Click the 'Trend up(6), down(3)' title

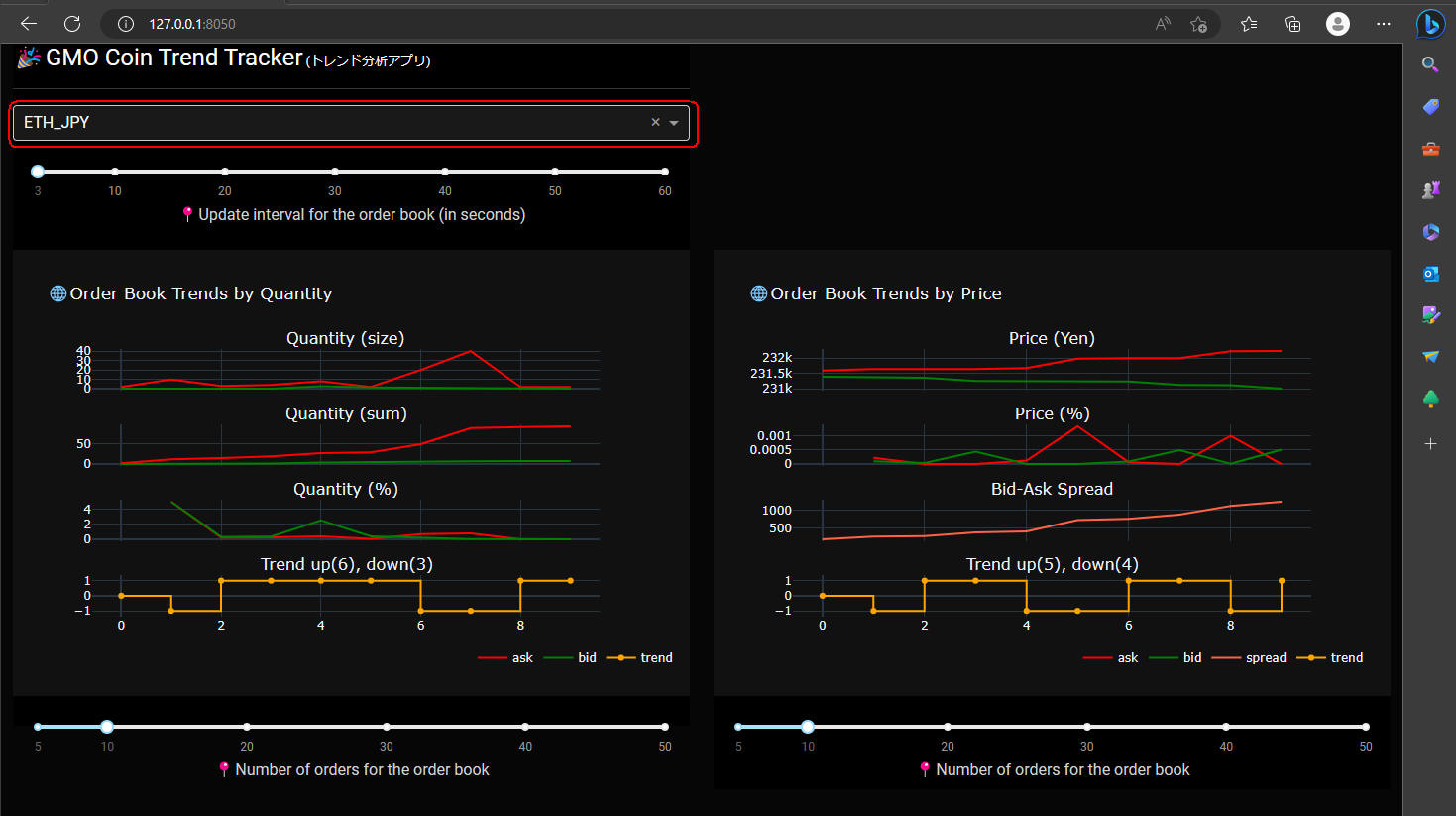tap(346, 564)
